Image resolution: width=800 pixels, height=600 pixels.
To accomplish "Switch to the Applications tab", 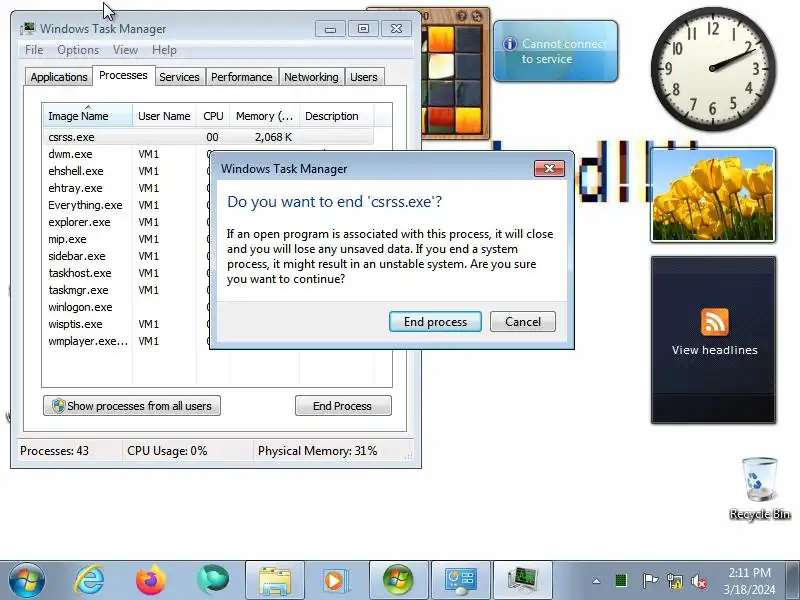I will (x=59, y=77).
